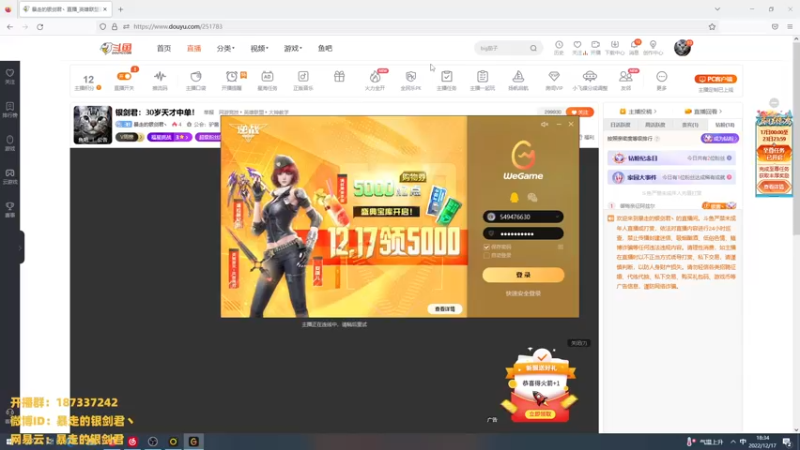Open the creator center bulb icon
Viewport: 800px width, 450px height.
point(653,47)
